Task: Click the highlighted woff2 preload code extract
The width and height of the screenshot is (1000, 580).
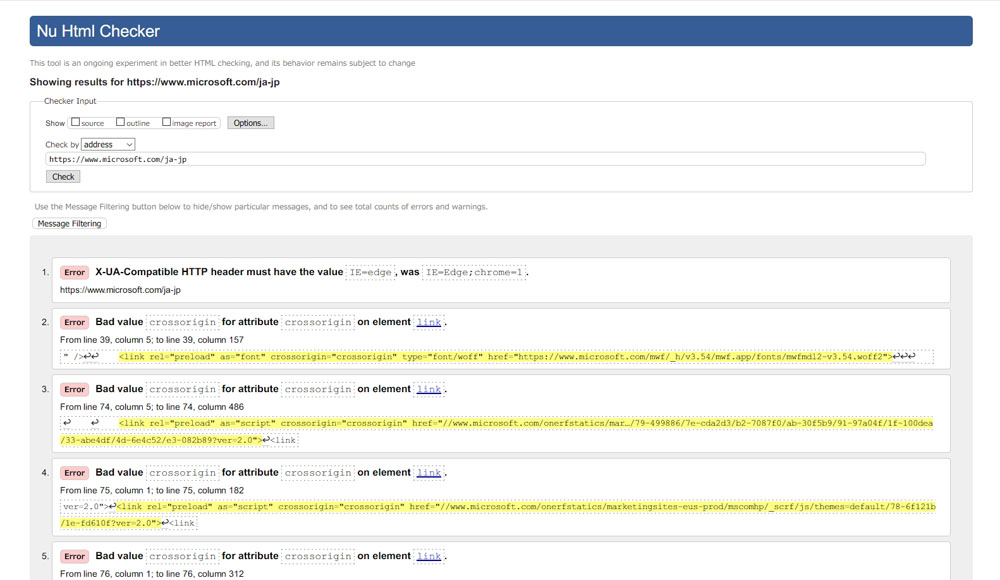Action: [506, 357]
